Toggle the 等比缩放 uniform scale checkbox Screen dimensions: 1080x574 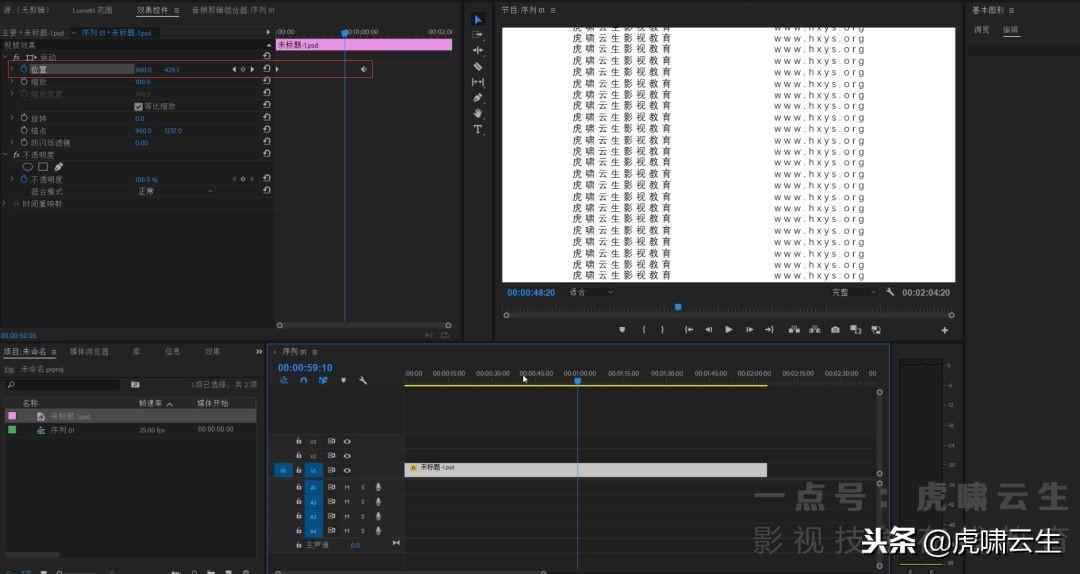138,106
